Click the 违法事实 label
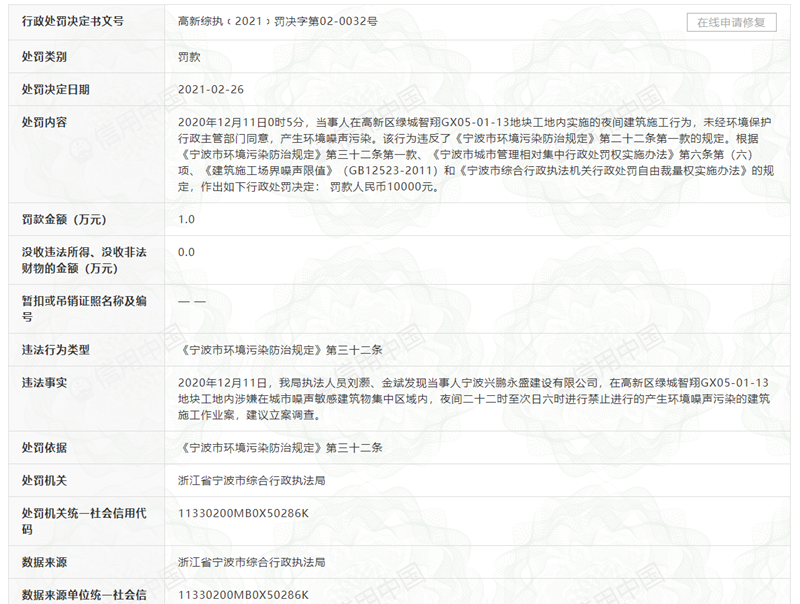This screenshot has width=800, height=604. (44, 383)
